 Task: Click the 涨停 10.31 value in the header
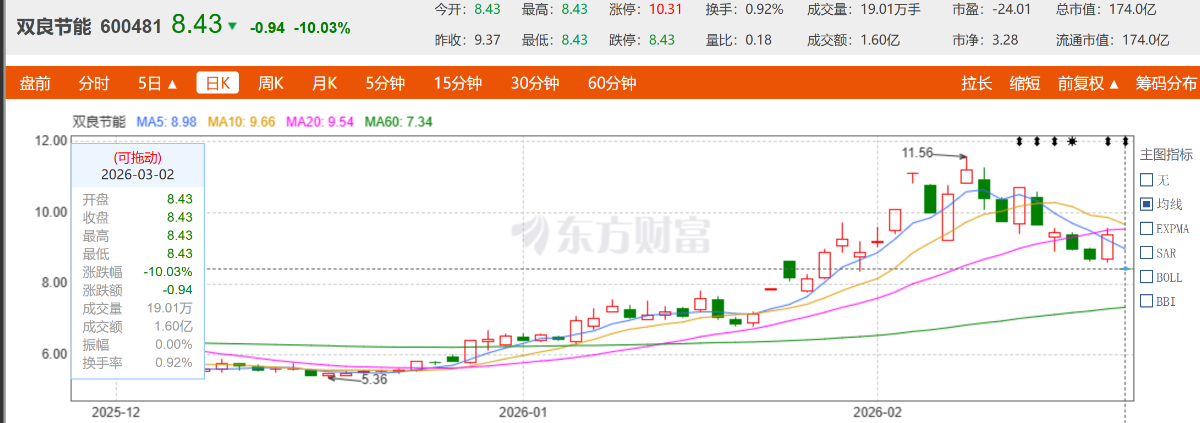665,9
